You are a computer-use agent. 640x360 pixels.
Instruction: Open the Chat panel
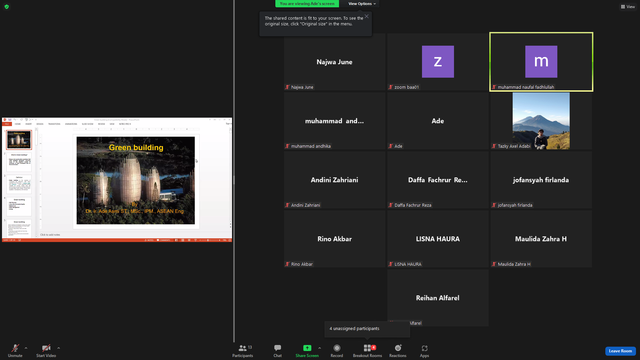[278, 350]
